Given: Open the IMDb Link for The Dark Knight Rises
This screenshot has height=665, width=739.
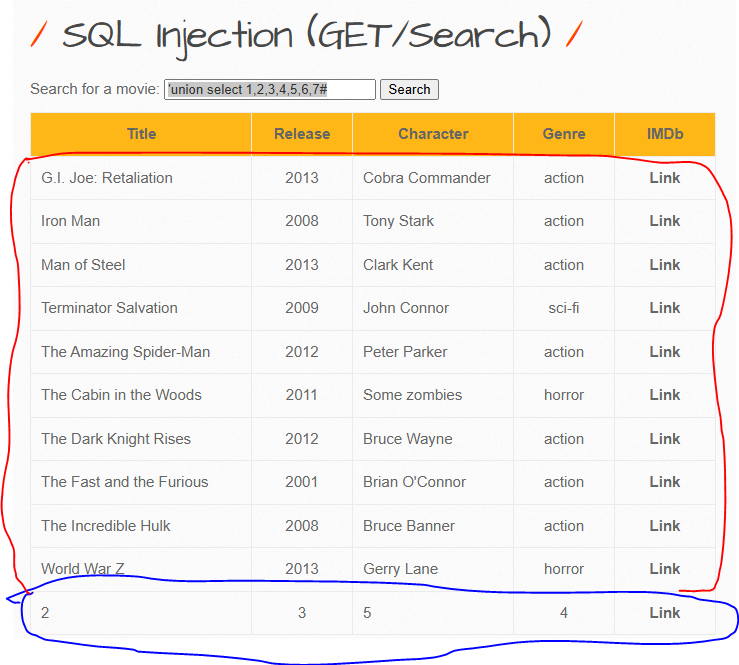Looking at the screenshot, I should (x=665, y=439).
